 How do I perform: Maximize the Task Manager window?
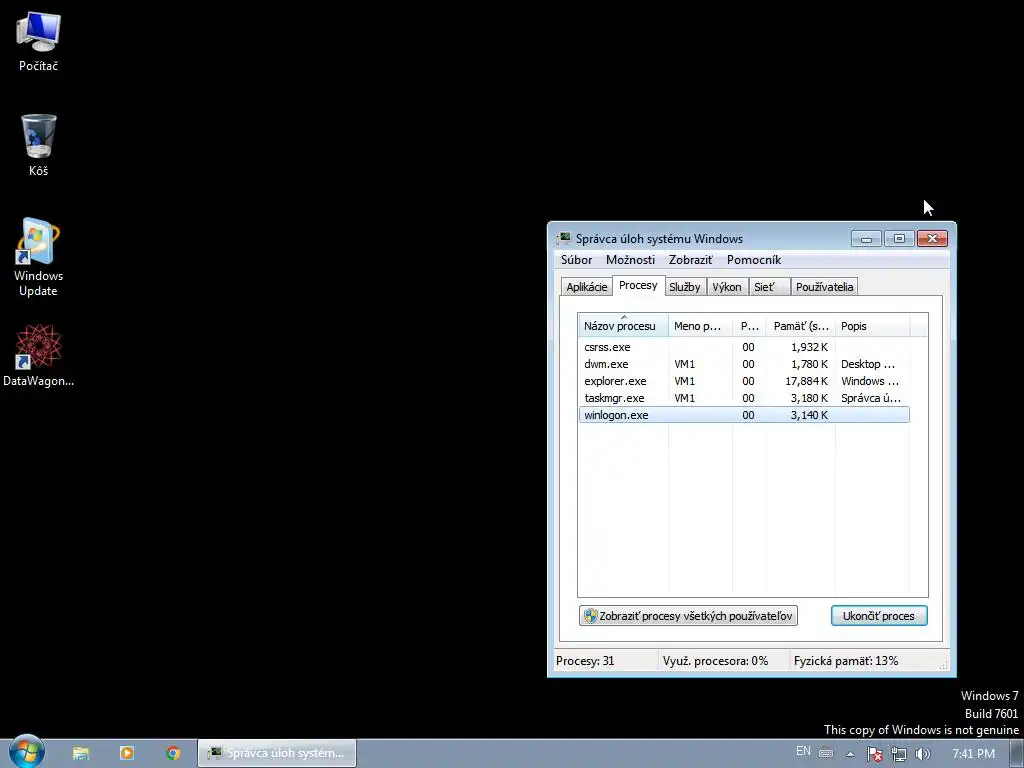coord(899,238)
